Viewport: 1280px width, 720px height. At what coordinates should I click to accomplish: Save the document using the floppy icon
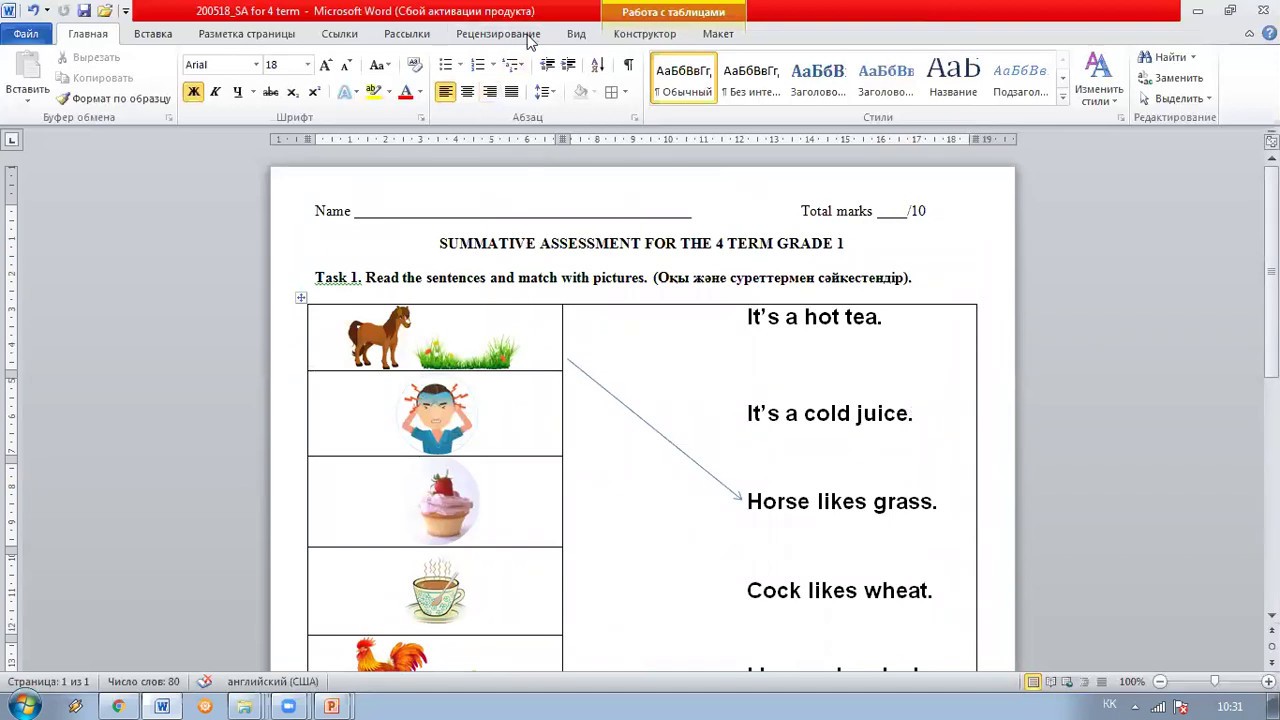[x=84, y=11]
